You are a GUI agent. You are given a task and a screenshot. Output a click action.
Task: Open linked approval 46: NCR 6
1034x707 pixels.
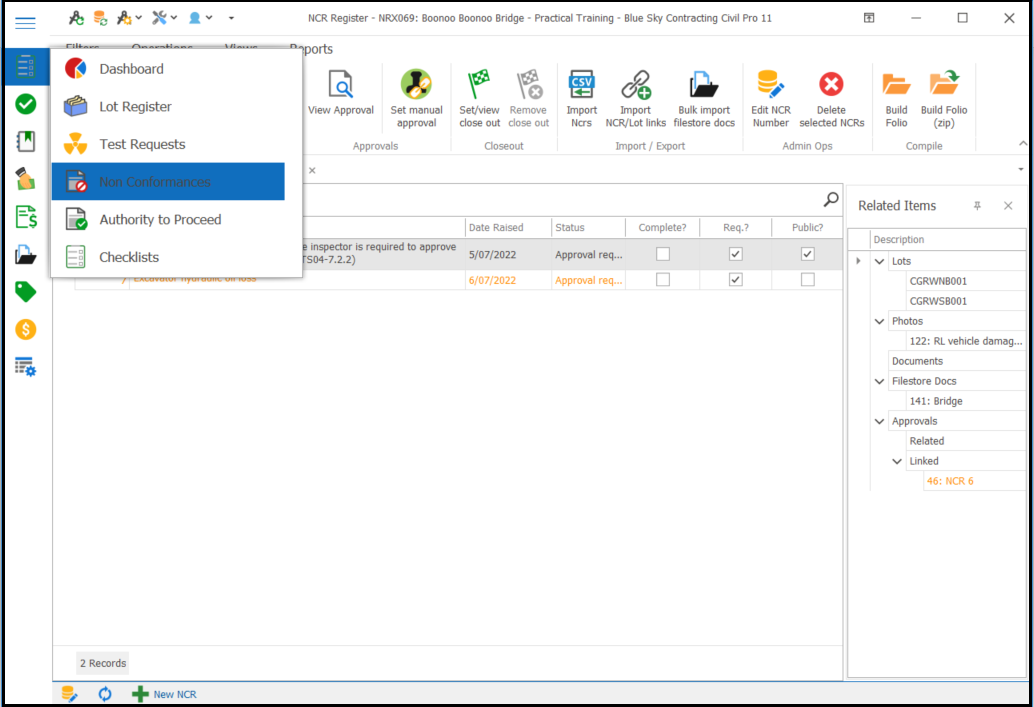pos(949,481)
